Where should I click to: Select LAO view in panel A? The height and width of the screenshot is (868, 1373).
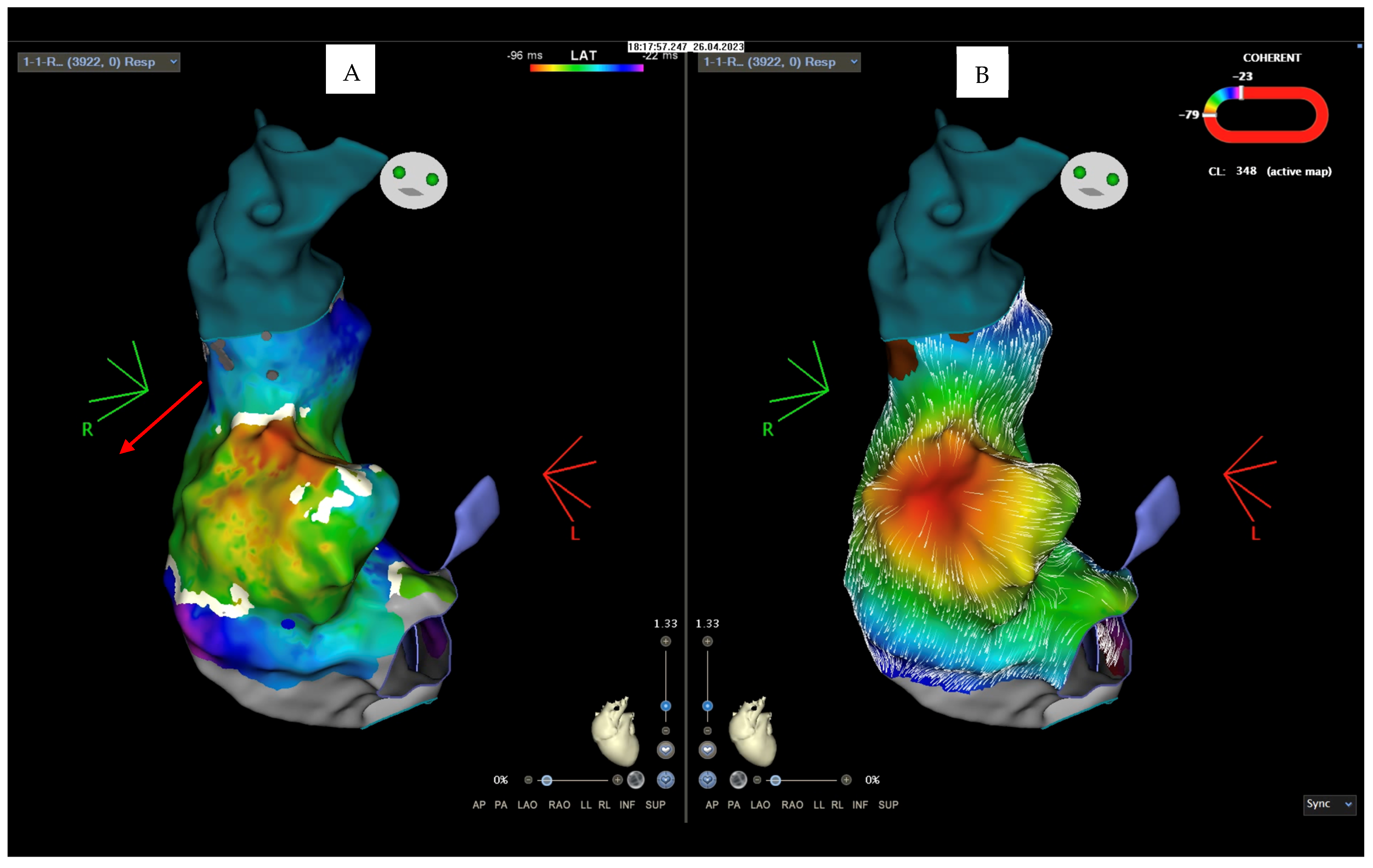point(527,805)
